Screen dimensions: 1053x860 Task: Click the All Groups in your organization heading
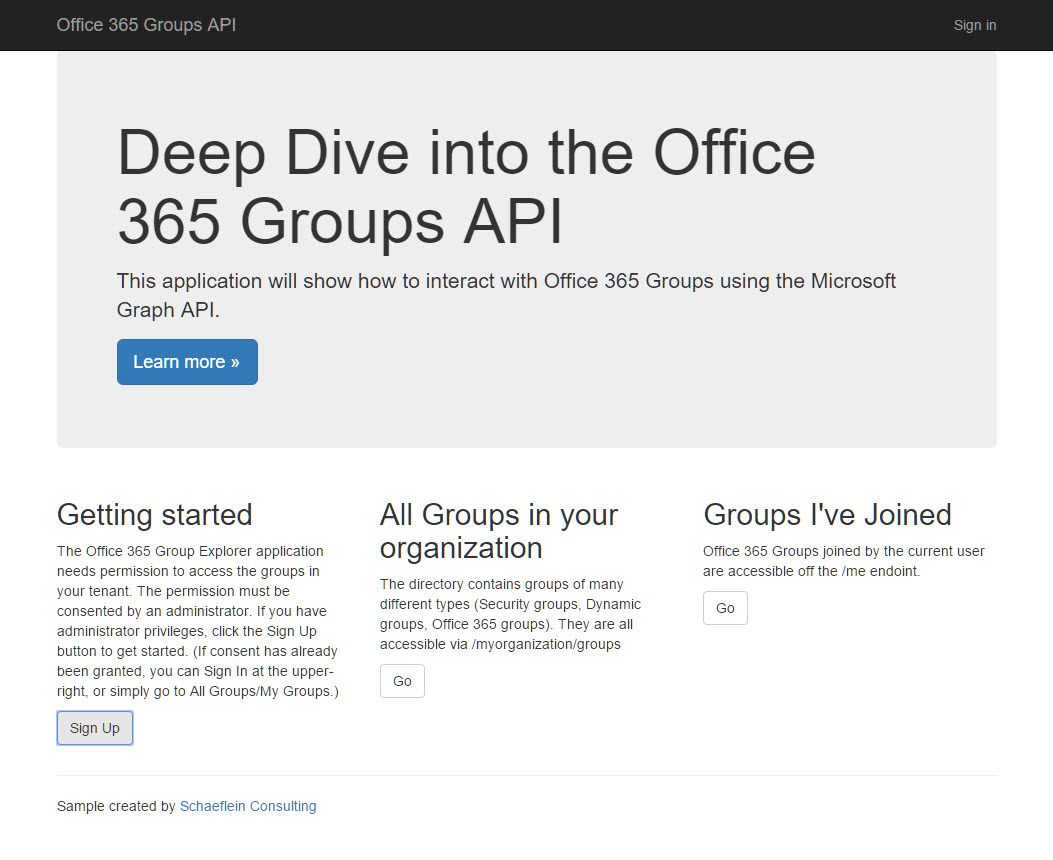point(498,531)
